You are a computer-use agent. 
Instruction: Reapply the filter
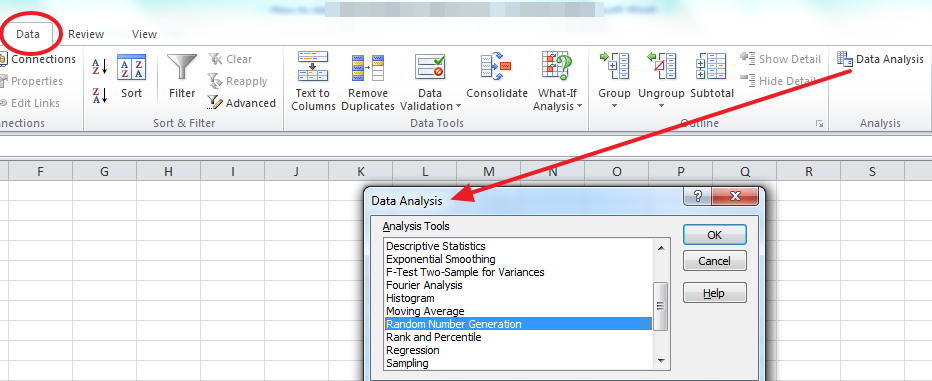pyautogui.click(x=237, y=81)
